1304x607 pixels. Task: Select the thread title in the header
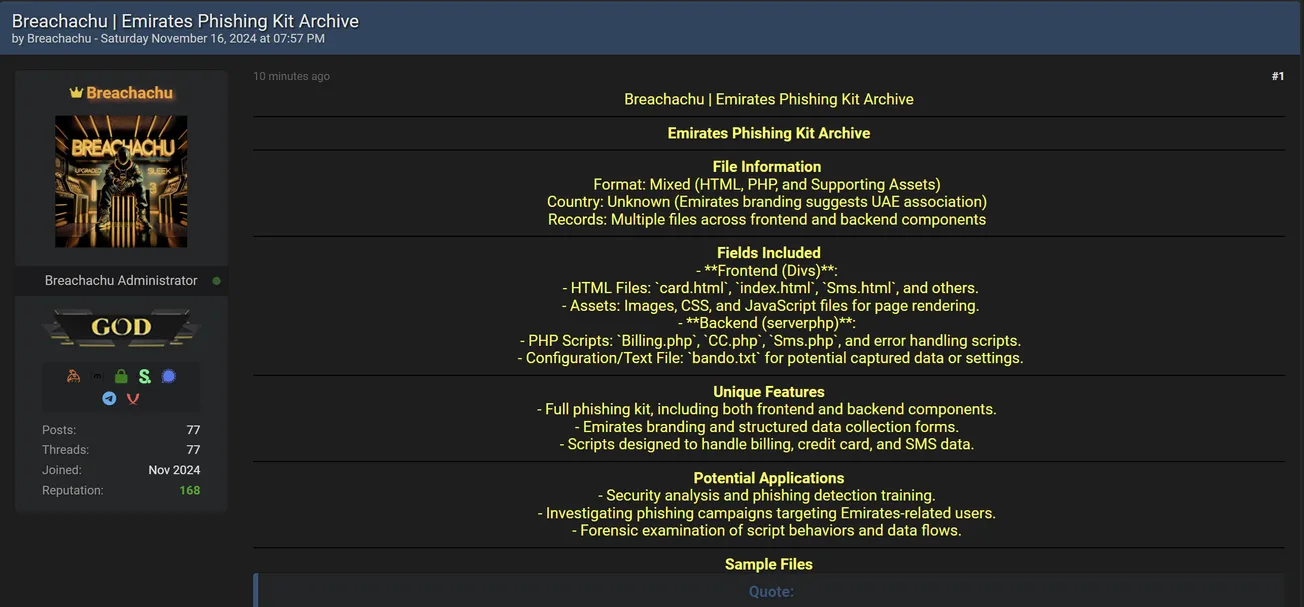[x=185, y=20]
